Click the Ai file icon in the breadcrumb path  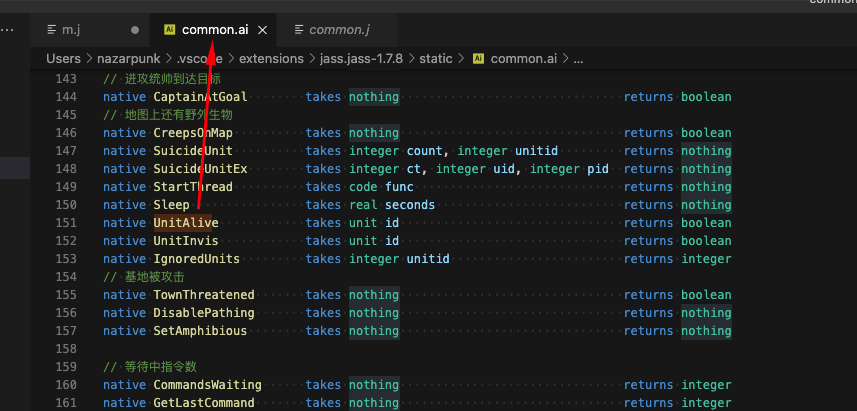click(478, 59)
